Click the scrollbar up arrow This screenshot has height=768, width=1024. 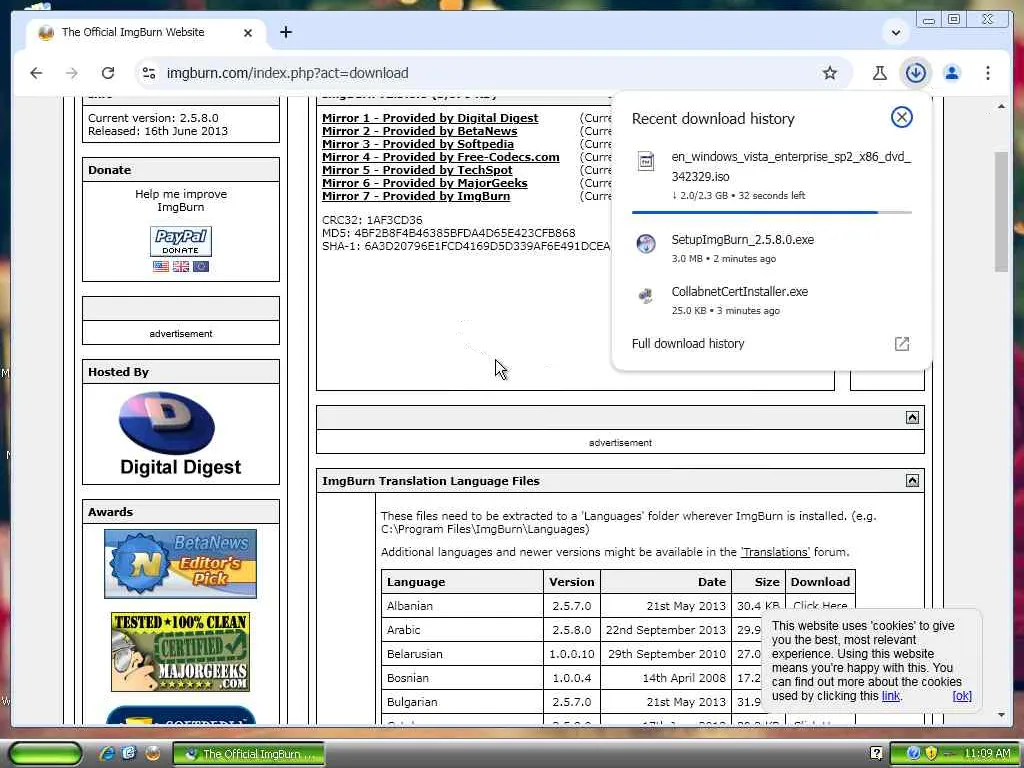[1001, 106]
